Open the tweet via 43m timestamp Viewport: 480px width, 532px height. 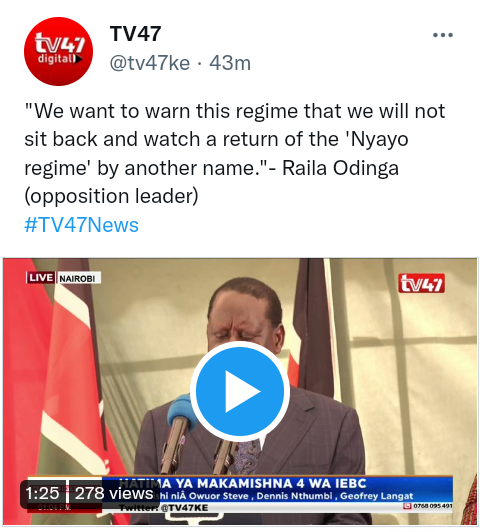point(230,63)
